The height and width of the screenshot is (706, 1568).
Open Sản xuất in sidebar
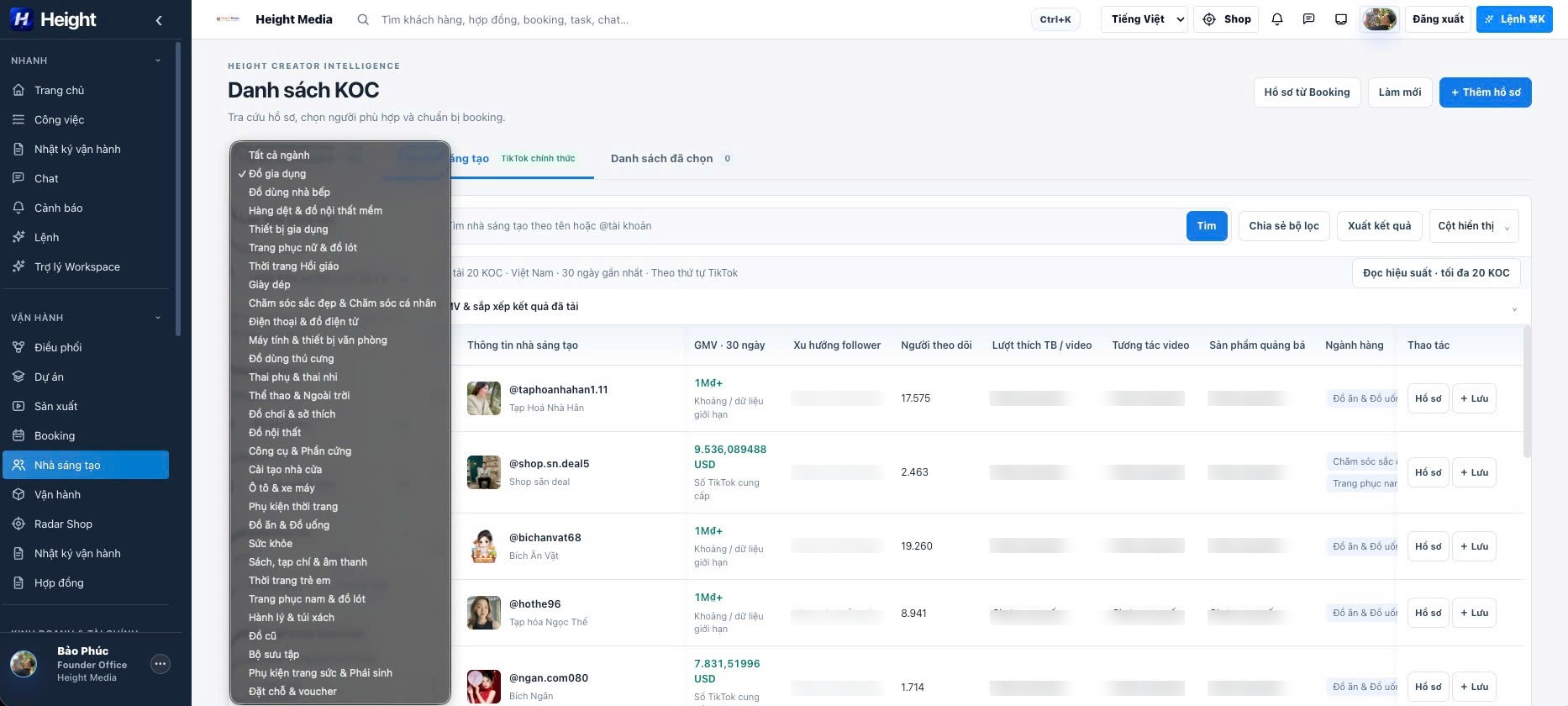pyautogui.click(x=86, y=406)
